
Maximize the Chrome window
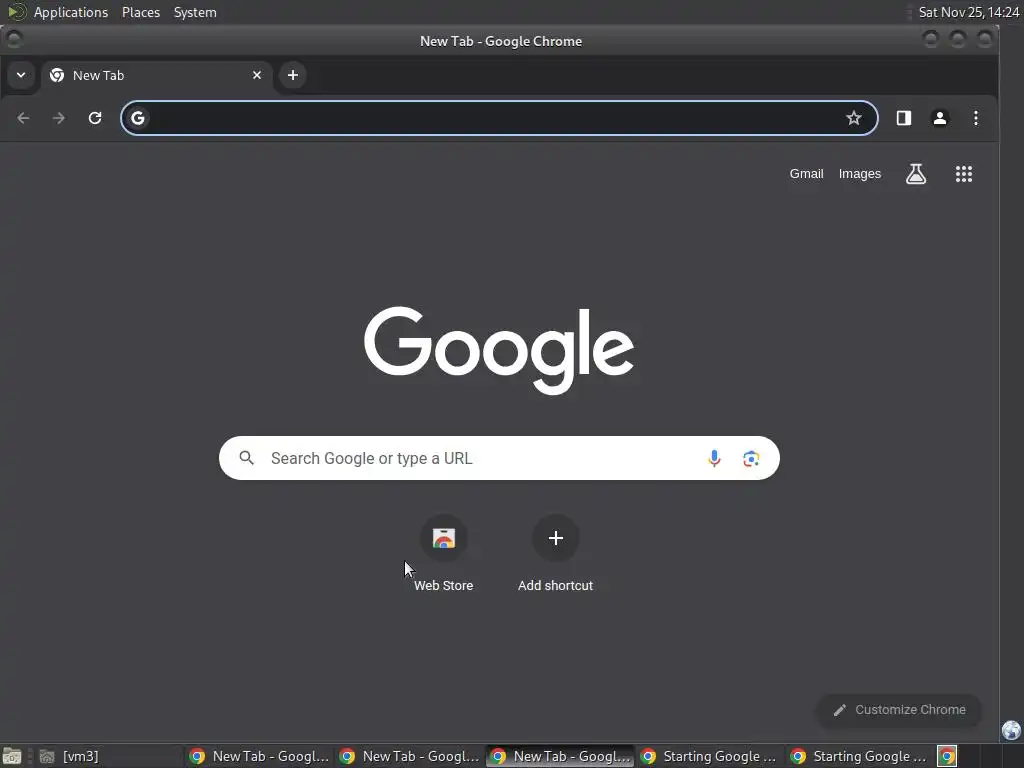(957, 40)
